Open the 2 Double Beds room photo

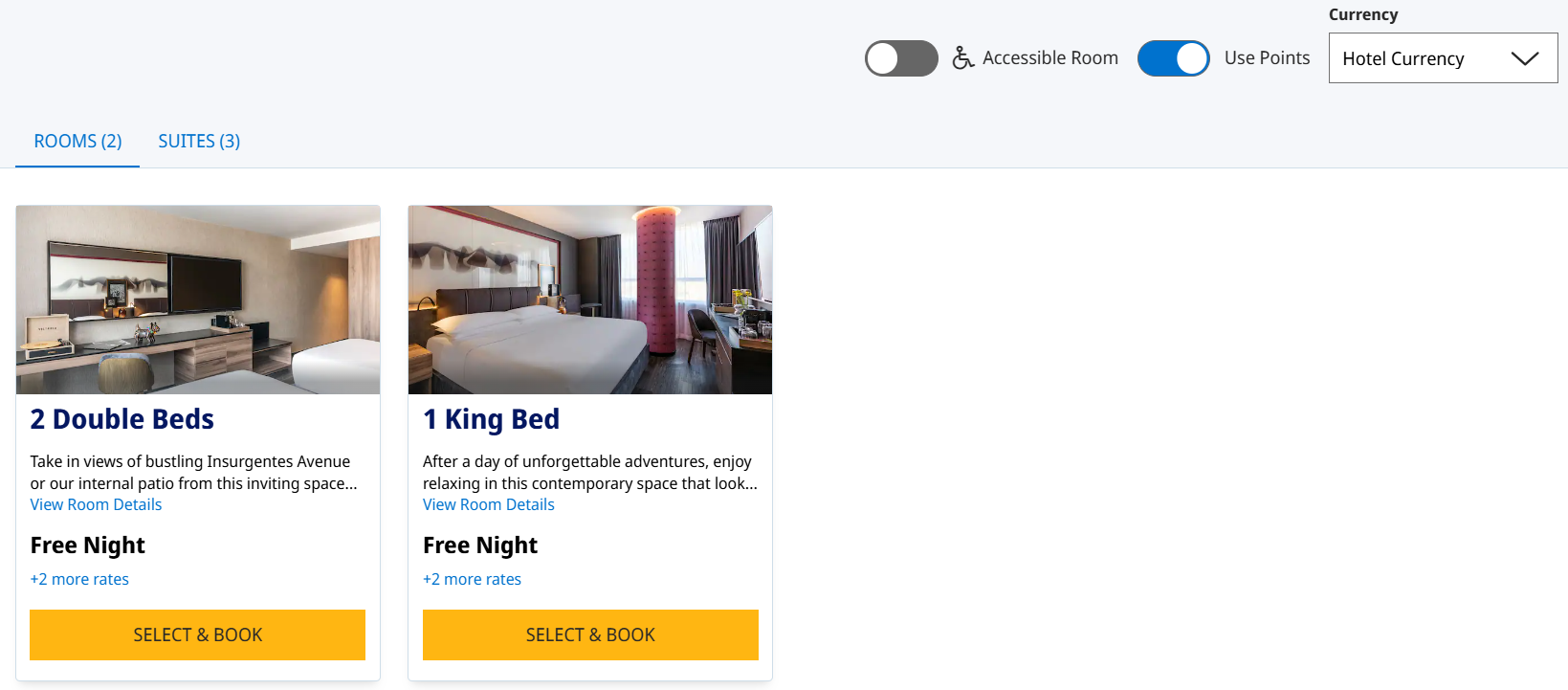[x=197, y=299]
